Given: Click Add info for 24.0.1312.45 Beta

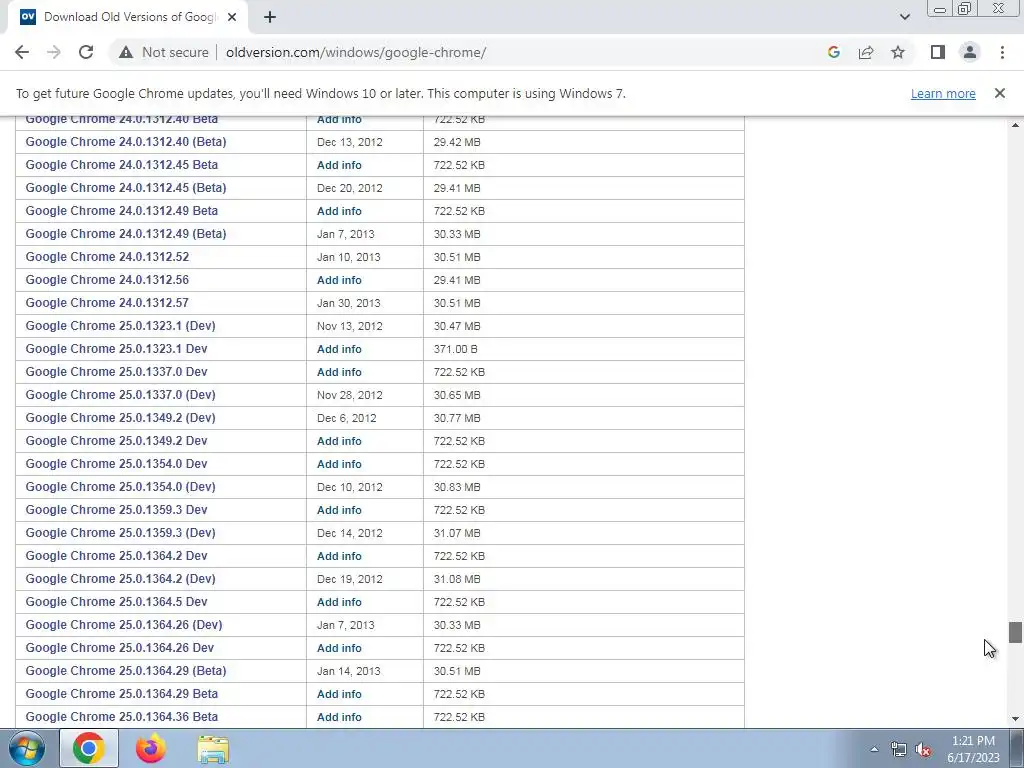Looking at the screenshot, I should point(339,165).
